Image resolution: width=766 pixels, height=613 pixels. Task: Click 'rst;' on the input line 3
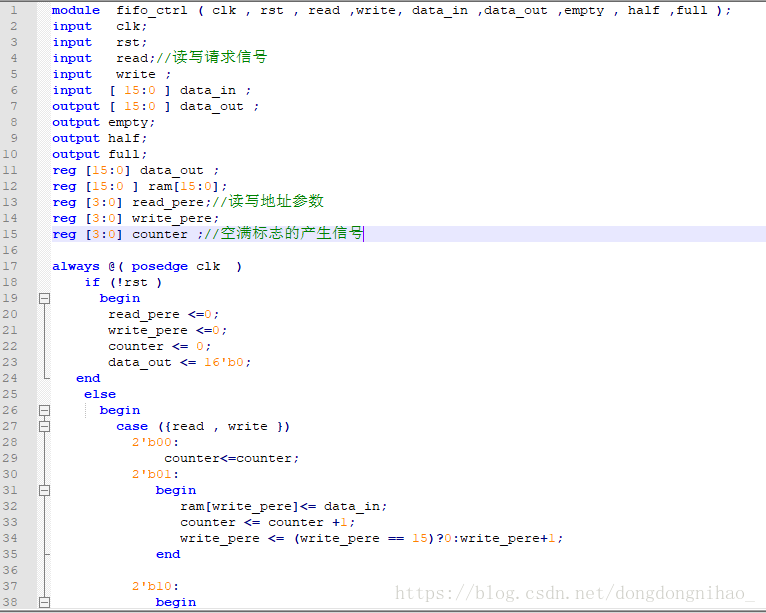[131, 42]
